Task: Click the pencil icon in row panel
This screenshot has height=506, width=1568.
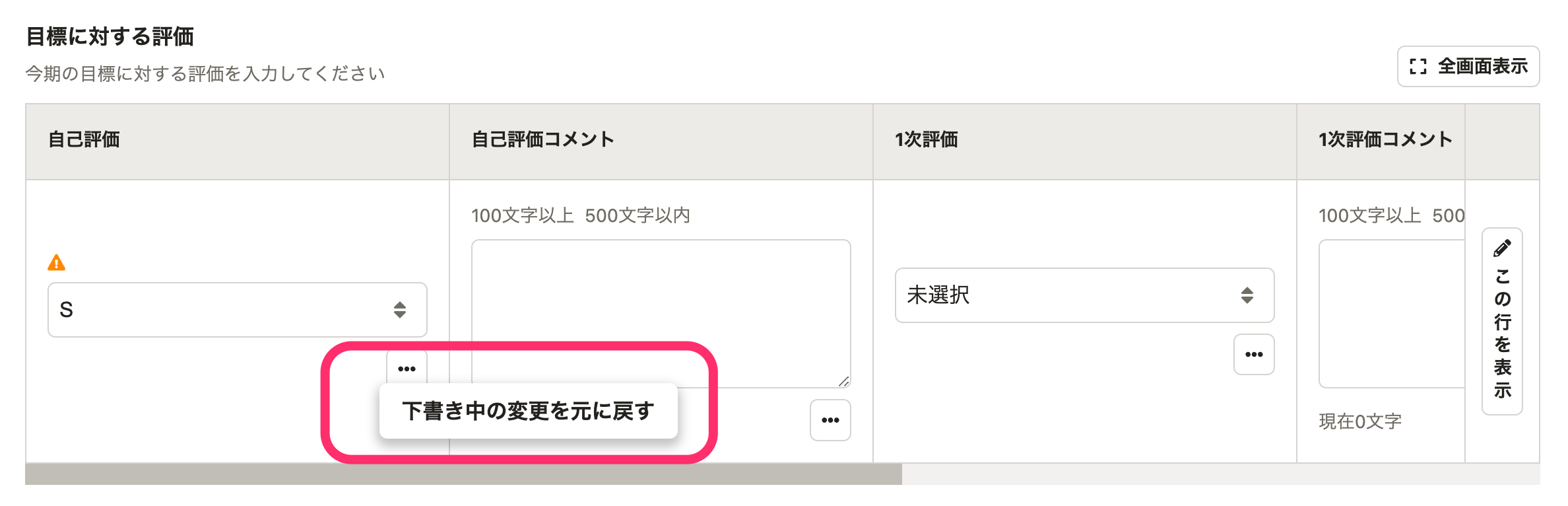Action: (1502, 248)
